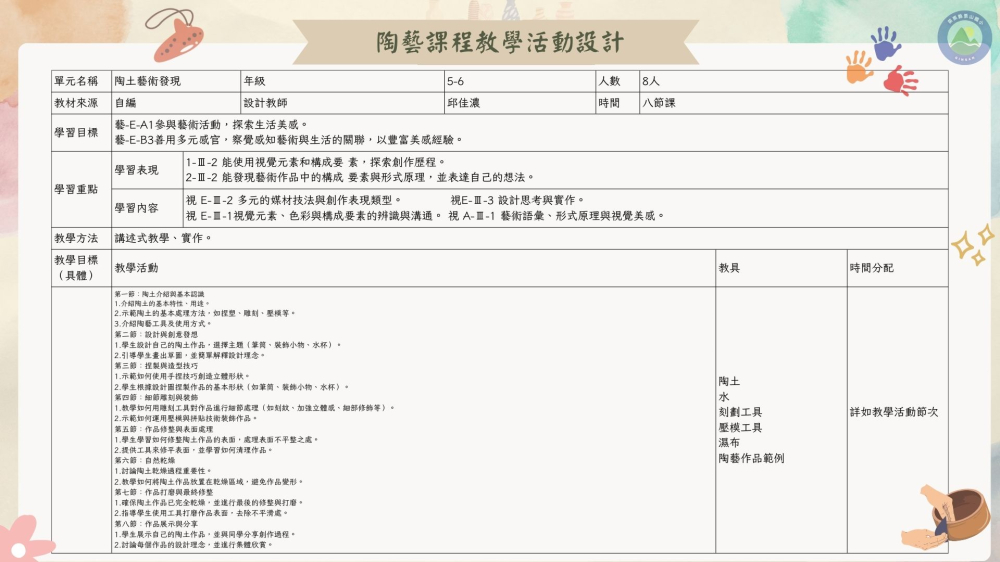Click the '時間分配' header cell
1000x562 pixels.
click(898, 268)
